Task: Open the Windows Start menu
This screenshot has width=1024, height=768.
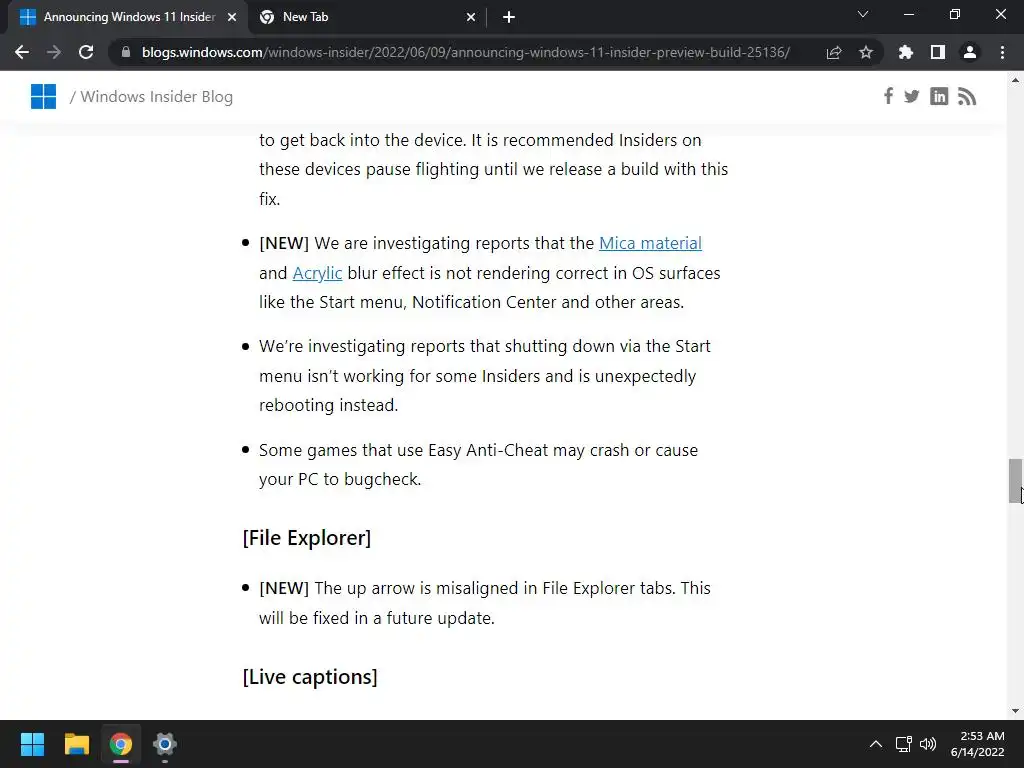Action: [x=32, y=744]
